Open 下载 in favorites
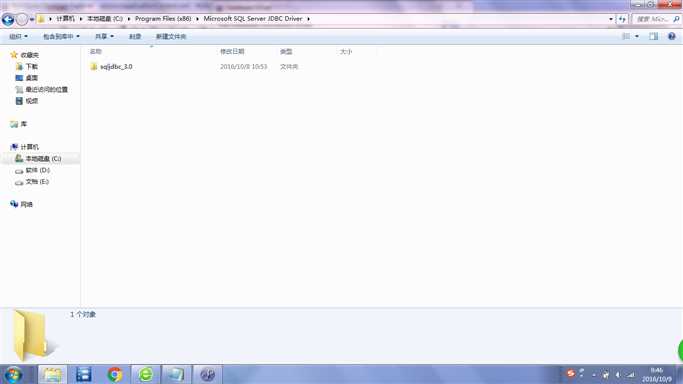Image resolution: width=683 pixels, height=384 pixels. click(31, 67)
